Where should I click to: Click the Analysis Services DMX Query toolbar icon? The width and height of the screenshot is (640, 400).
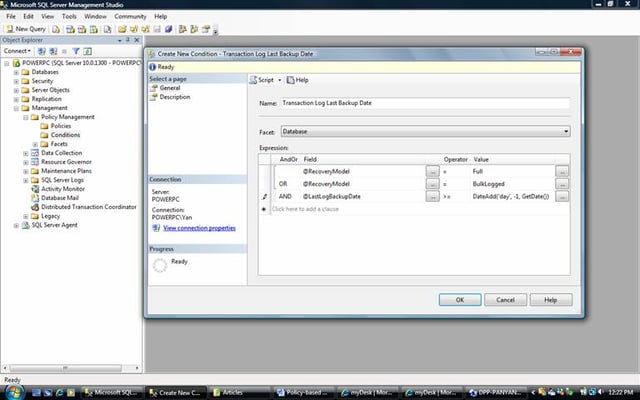tap(82, 29)
